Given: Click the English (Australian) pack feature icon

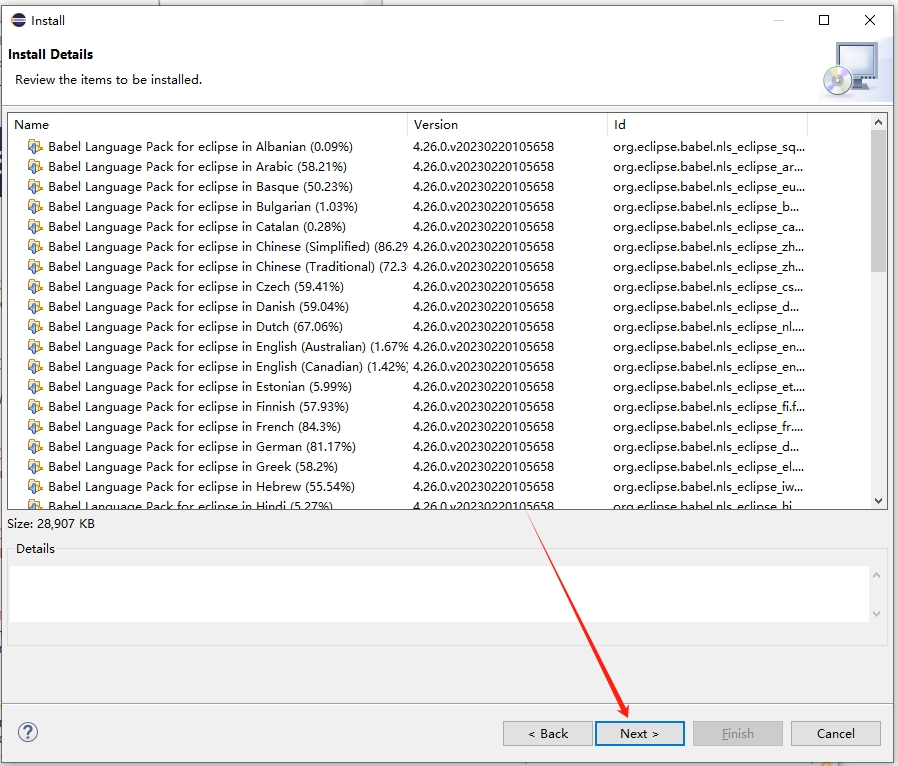Looking at the screenshot, I should [x=35, y=348].
